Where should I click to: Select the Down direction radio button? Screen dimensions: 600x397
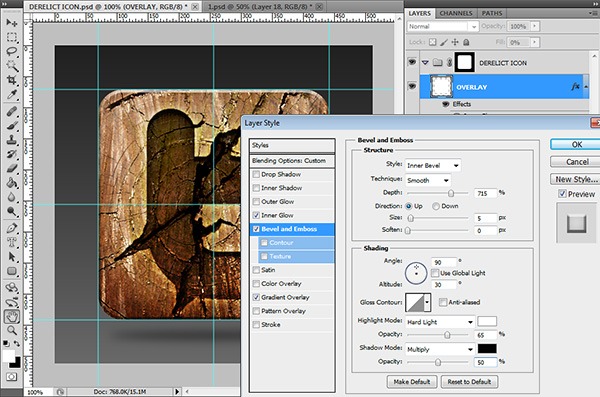435,206
